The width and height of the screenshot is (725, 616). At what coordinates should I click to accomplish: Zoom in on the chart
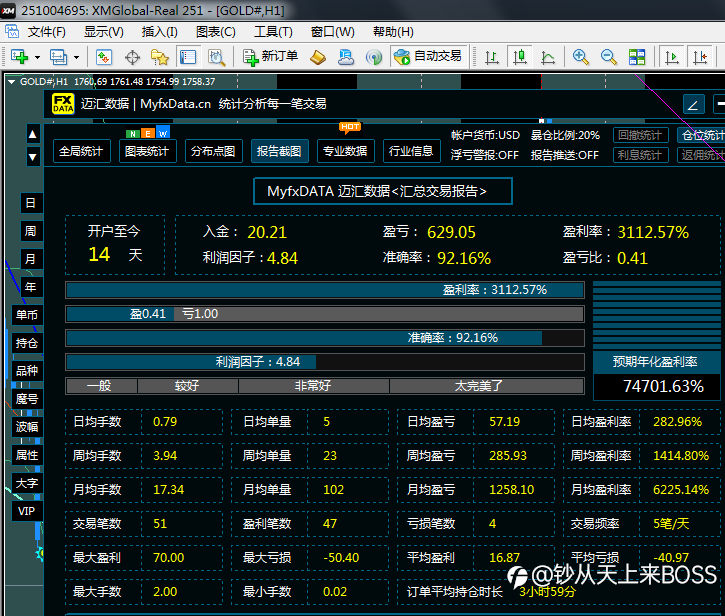(x=580, y=57)
